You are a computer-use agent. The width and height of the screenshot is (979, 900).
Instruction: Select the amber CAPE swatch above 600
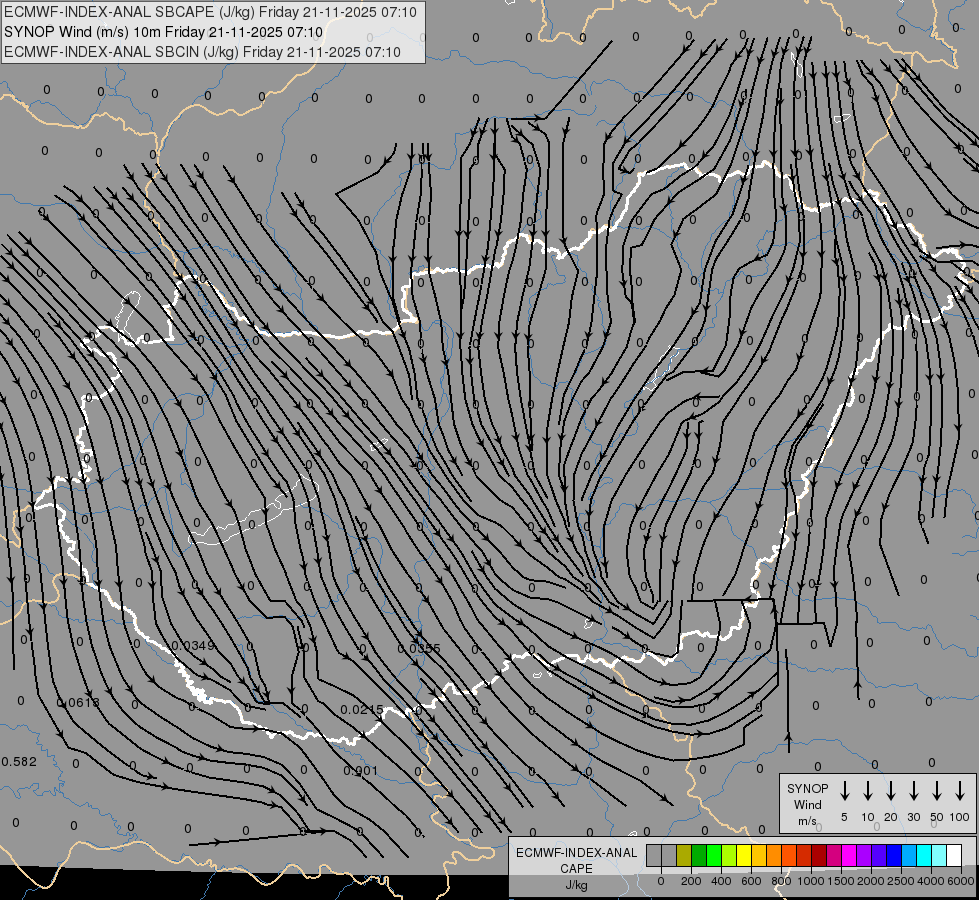[759, 855]
